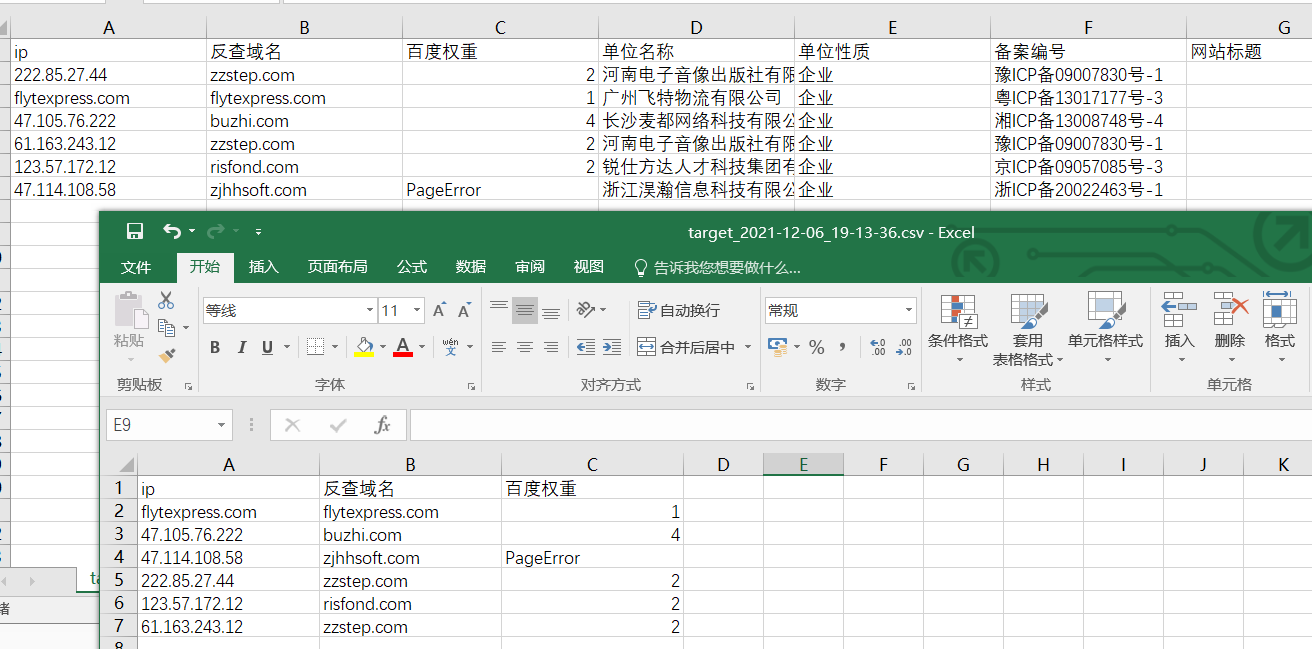
Task: Increase font size with the larger A icon
Action: (439, 311)
